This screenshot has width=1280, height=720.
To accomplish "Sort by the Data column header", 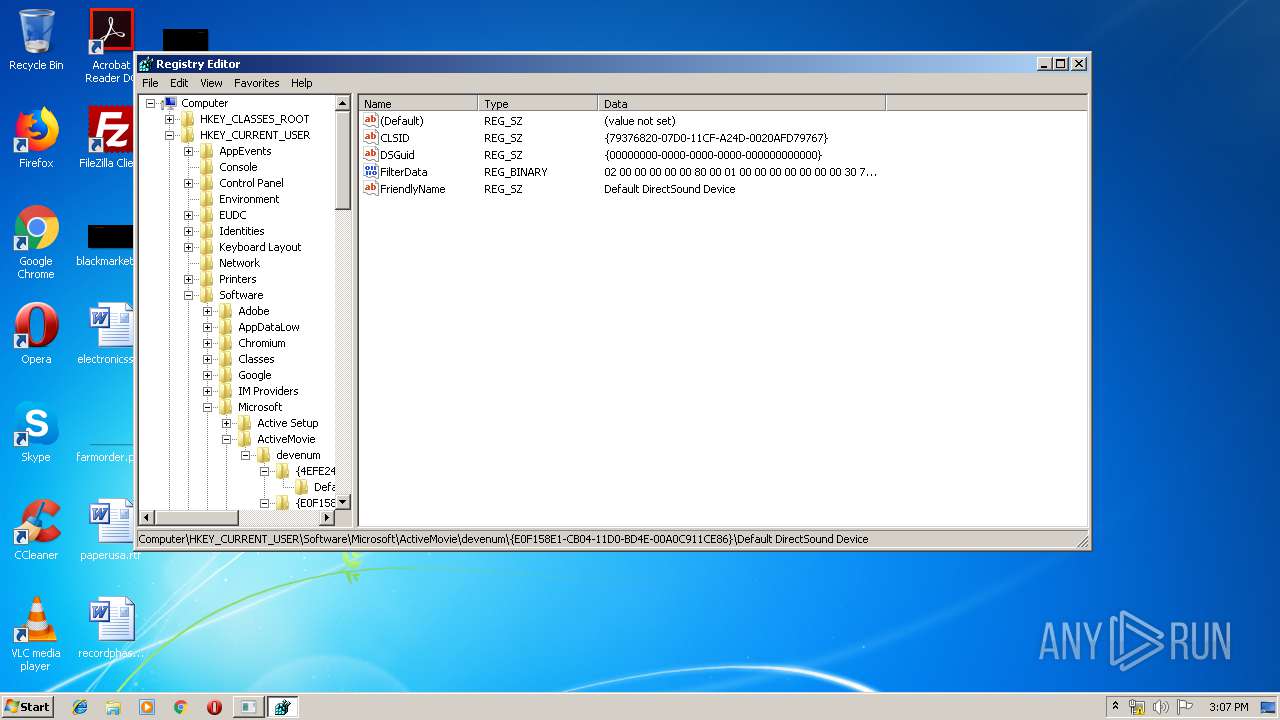I will (742, 104).
